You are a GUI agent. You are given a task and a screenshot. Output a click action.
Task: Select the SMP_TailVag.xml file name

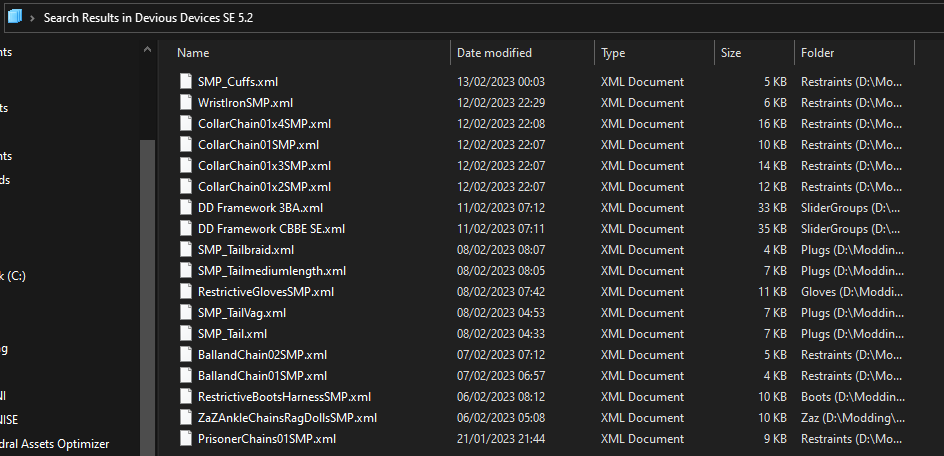pos(242,313)
